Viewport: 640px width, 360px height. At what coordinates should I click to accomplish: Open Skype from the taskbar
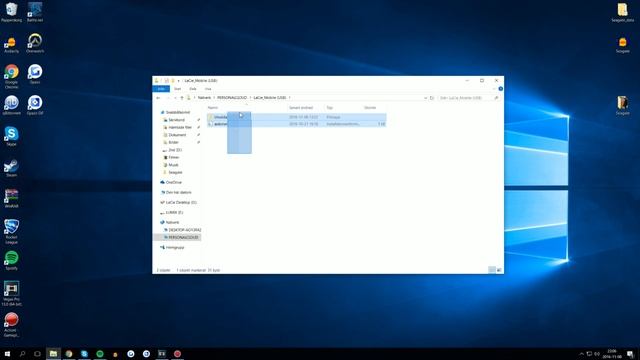pos(84,354)
